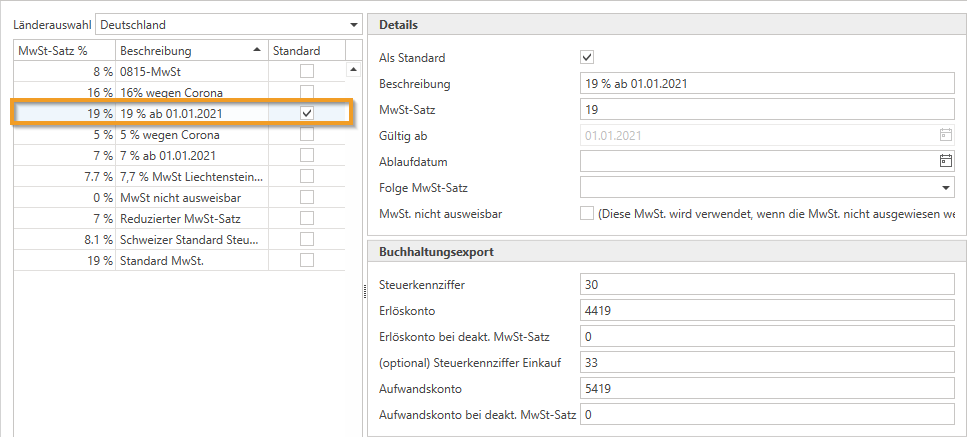Viewport: 967px width, 437px height.
Task: Click the MwSt-Satz input field
Action: (765, 110)
